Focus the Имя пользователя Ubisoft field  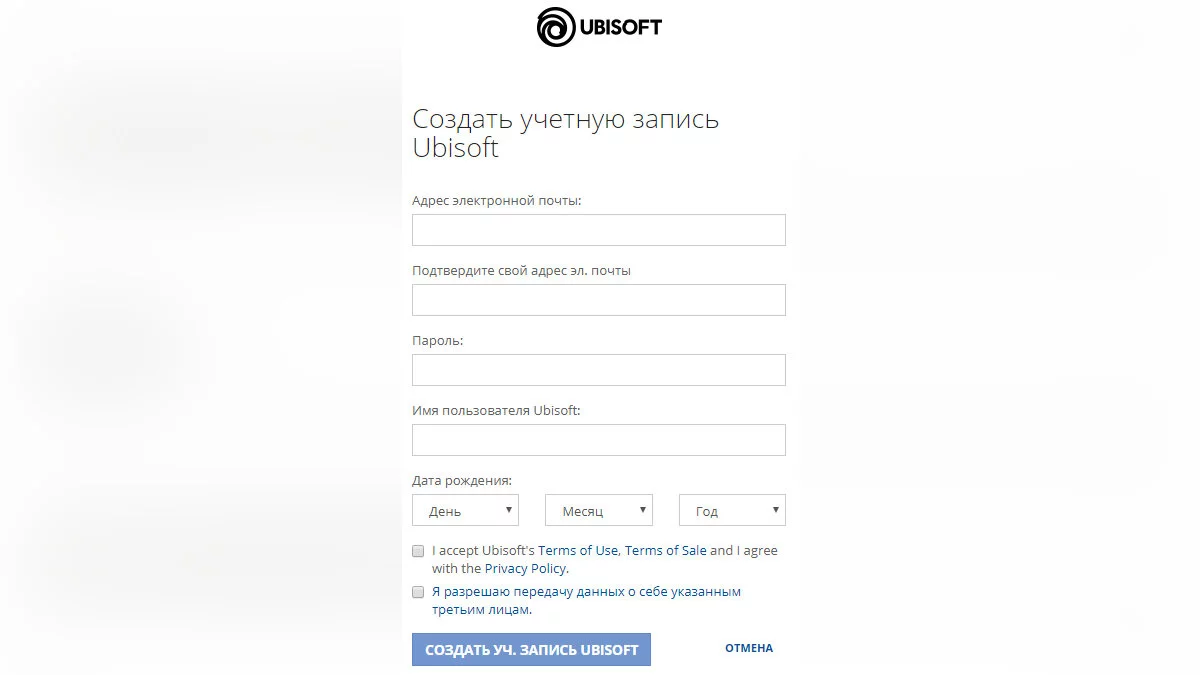598,440
